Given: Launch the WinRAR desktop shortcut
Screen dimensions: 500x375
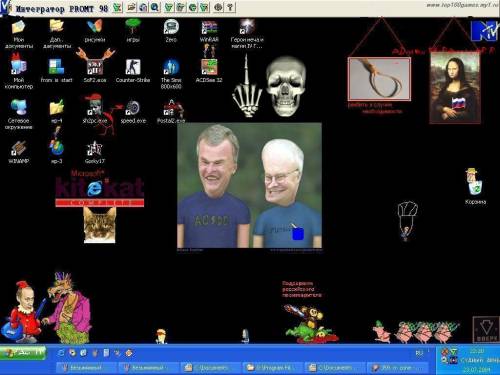Looking at the screenshot, I should point(209,31).
